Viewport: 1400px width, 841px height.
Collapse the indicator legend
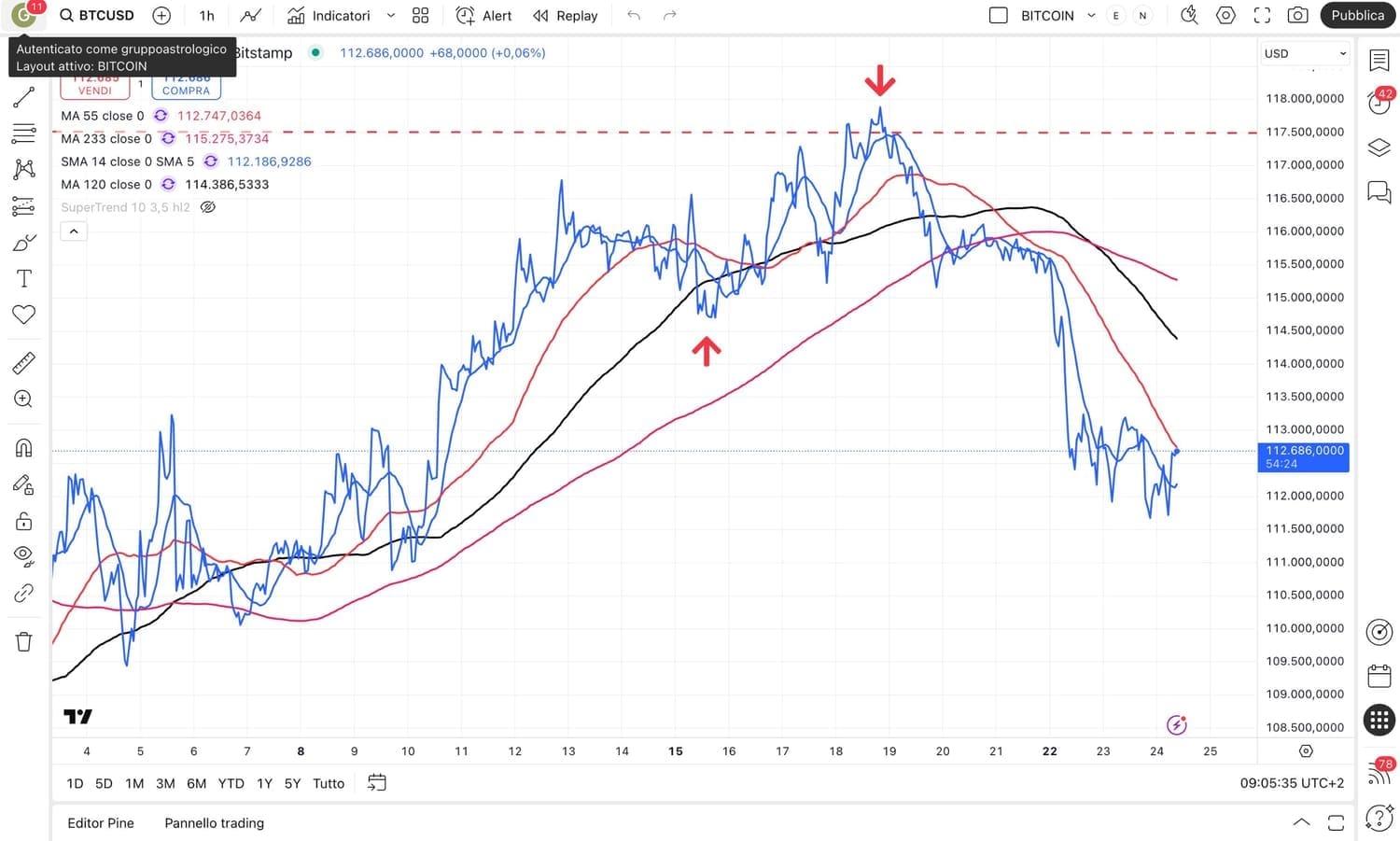[x=74, y=231]
